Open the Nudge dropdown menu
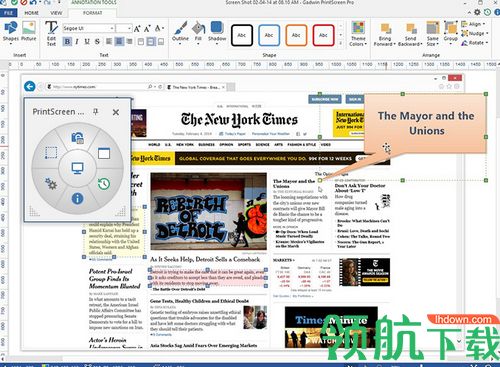This screenshot has height=367, width=500. click(x=474, y=33)
